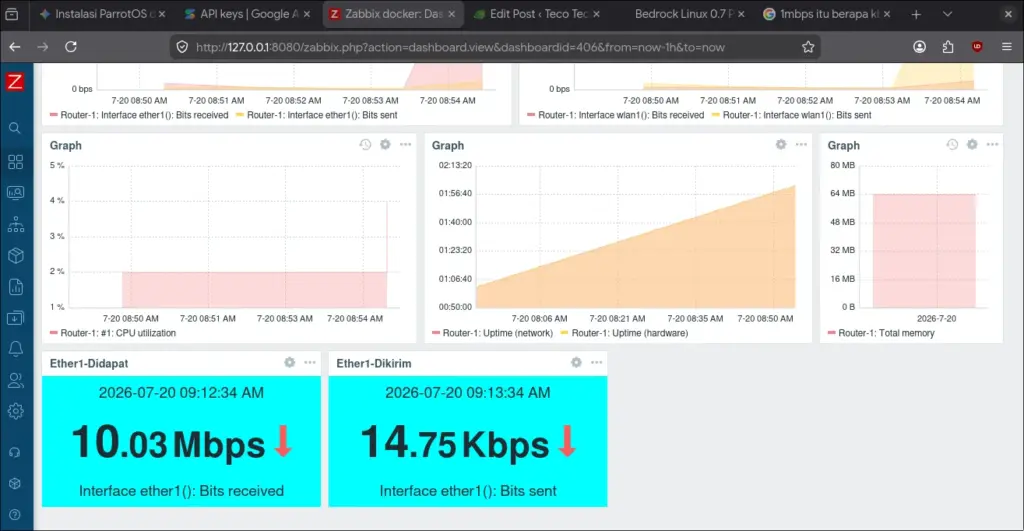Click the time period icon on the CPU utilization graph
This screenshot has height=531, width=1024.
click(x=365, y=144)
